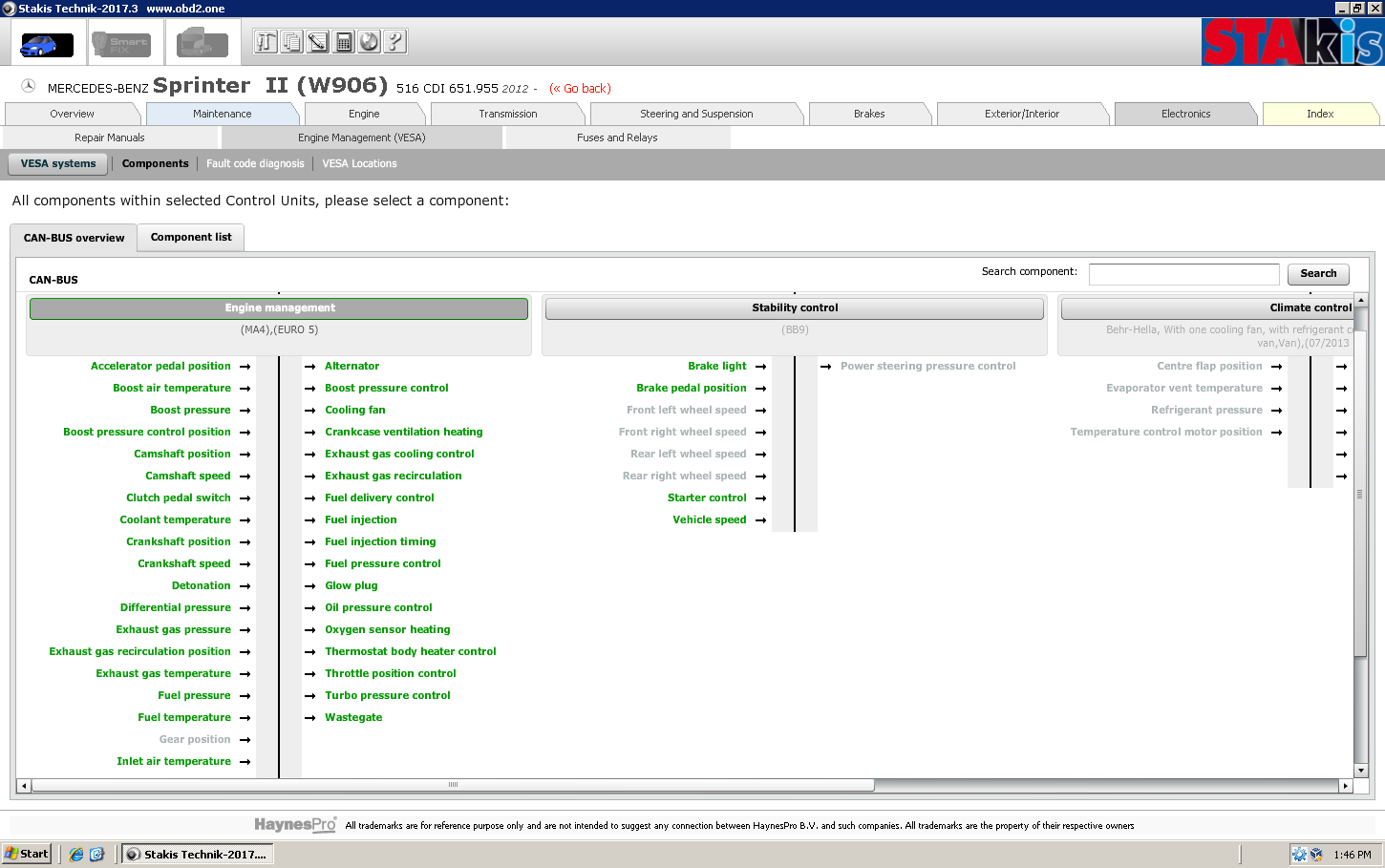Image resolution: width=1385 pixels, height=868 pixels.
Task: Open the Glow plug component
Action: [x=351, y=586]
